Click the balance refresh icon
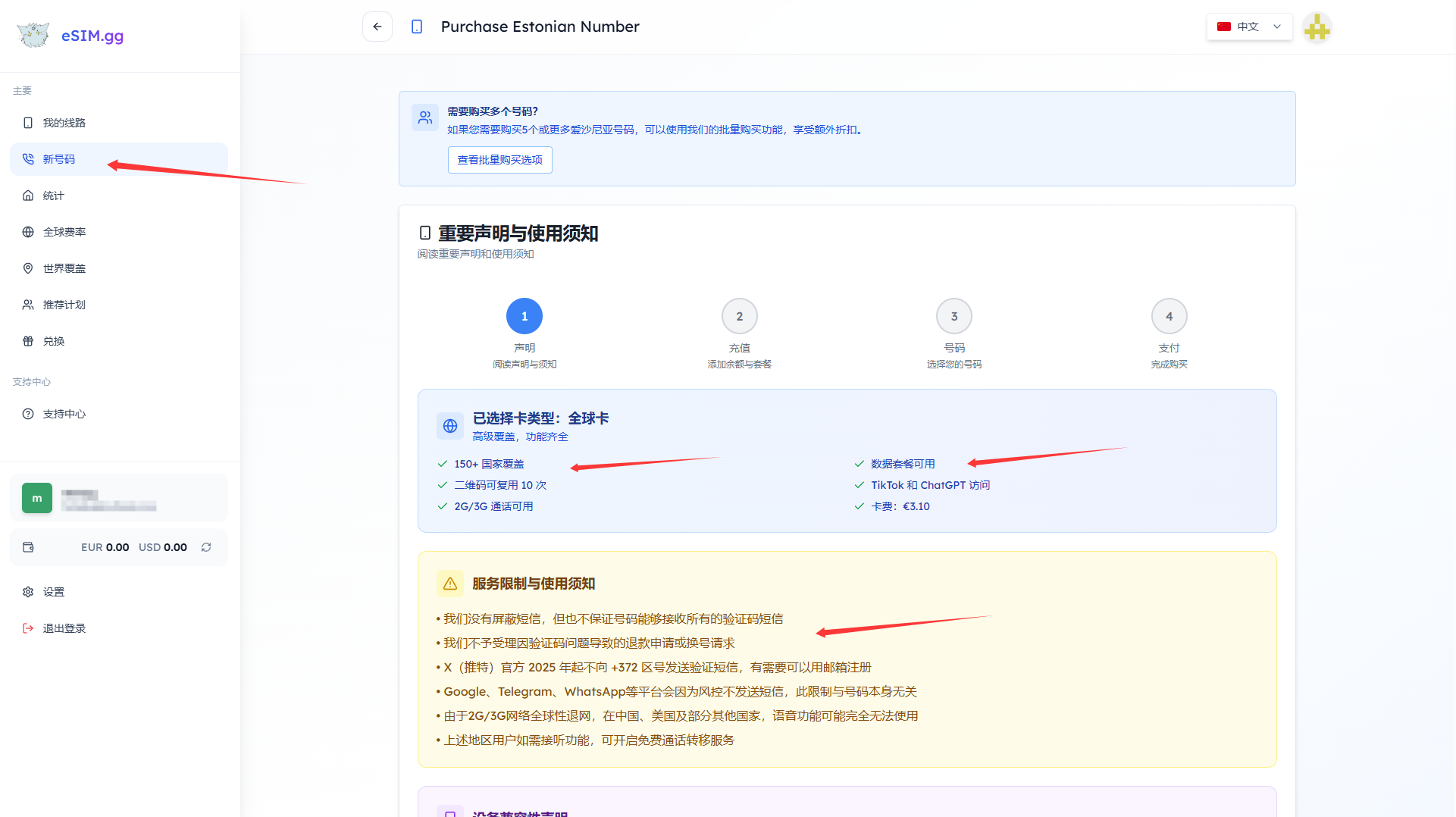Viewport: 1456px width, 817px height. point(206,547)
